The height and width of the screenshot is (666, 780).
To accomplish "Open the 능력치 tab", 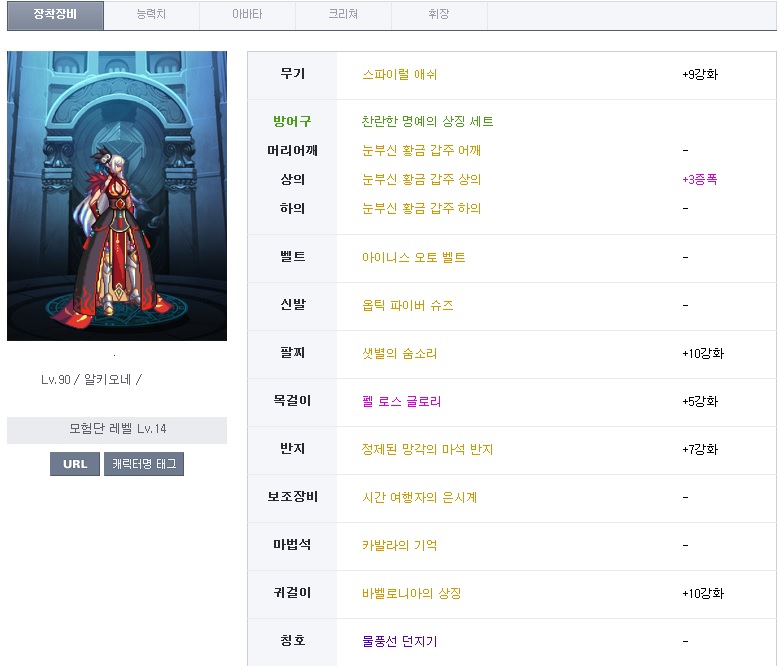I will (151, 15).
